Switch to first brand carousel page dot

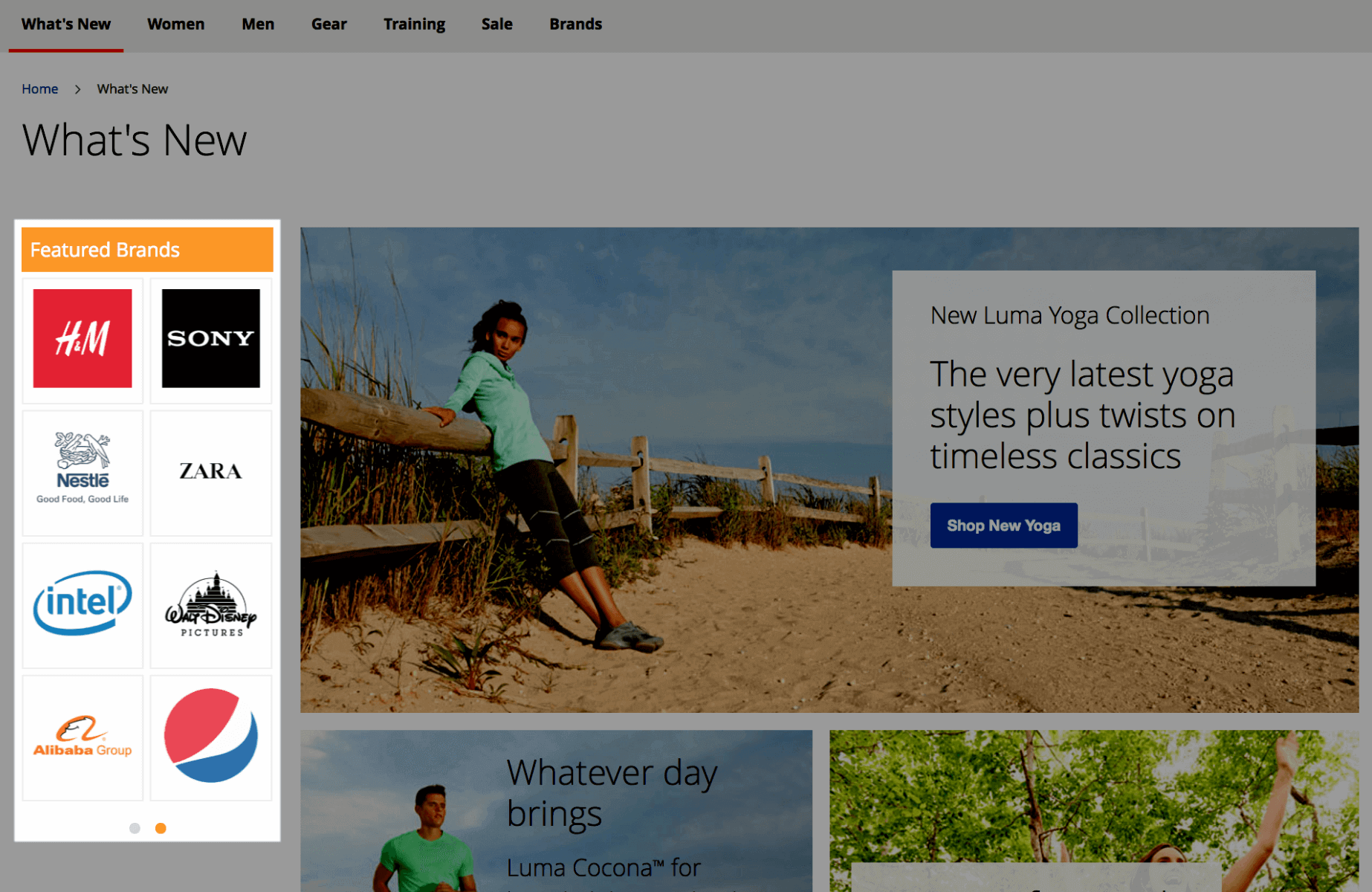[135, 828]
